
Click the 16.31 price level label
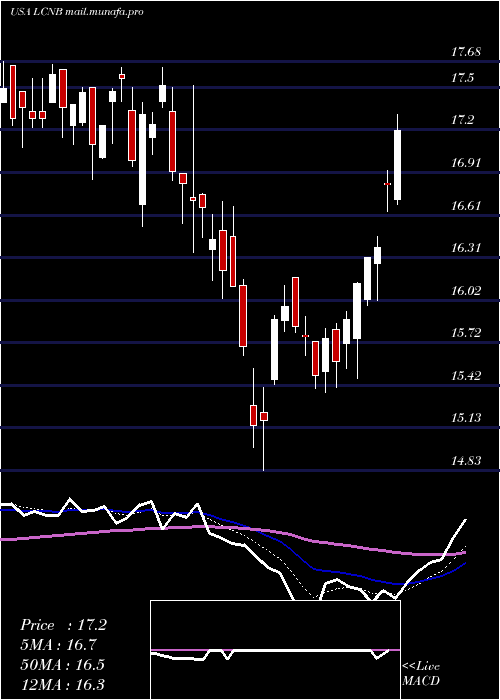[466, 248]
